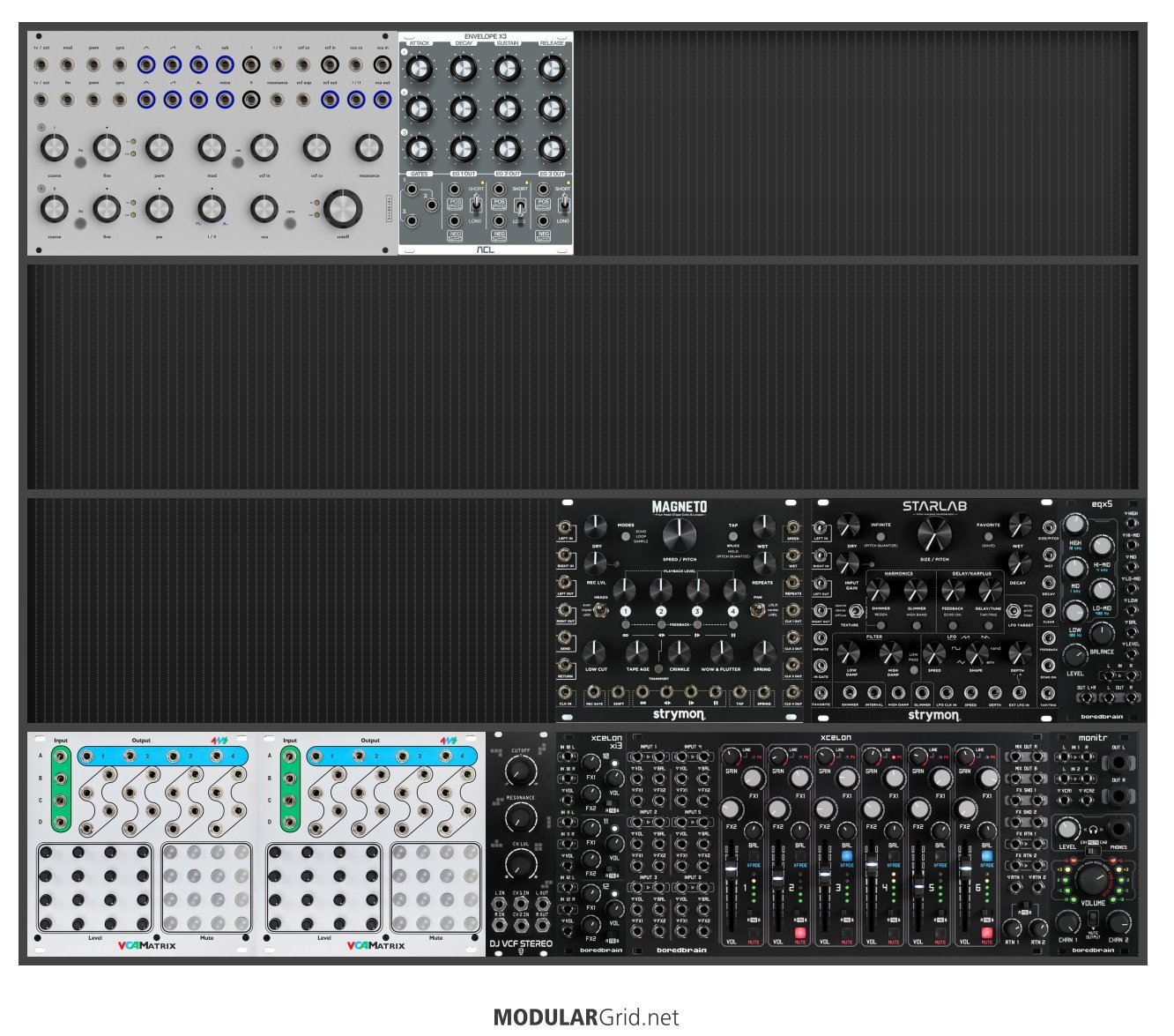The width and height of the screenshot is (1174, 1036).
Task: Click Envelope X3 Attack knob for envelope 1
Action: click(420, 68)
